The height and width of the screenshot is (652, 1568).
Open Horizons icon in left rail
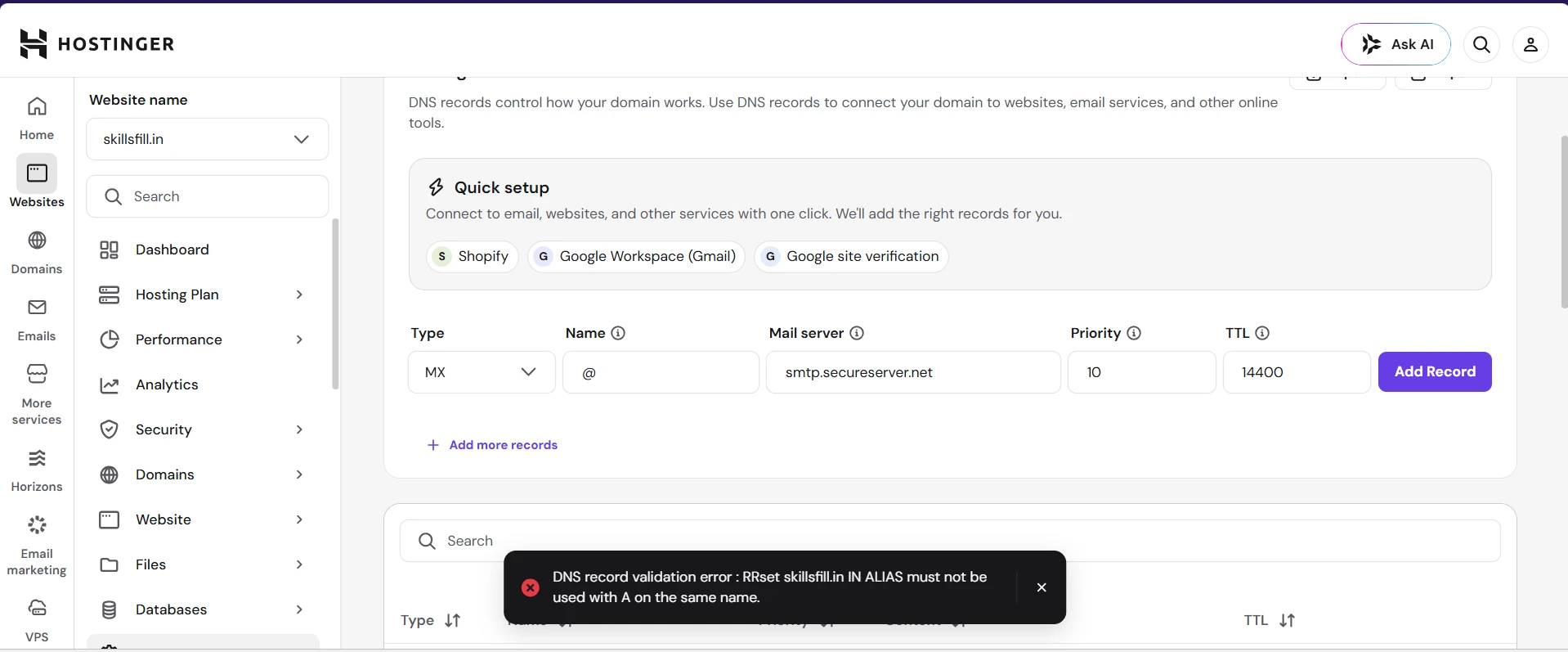[x=37, y=458]
